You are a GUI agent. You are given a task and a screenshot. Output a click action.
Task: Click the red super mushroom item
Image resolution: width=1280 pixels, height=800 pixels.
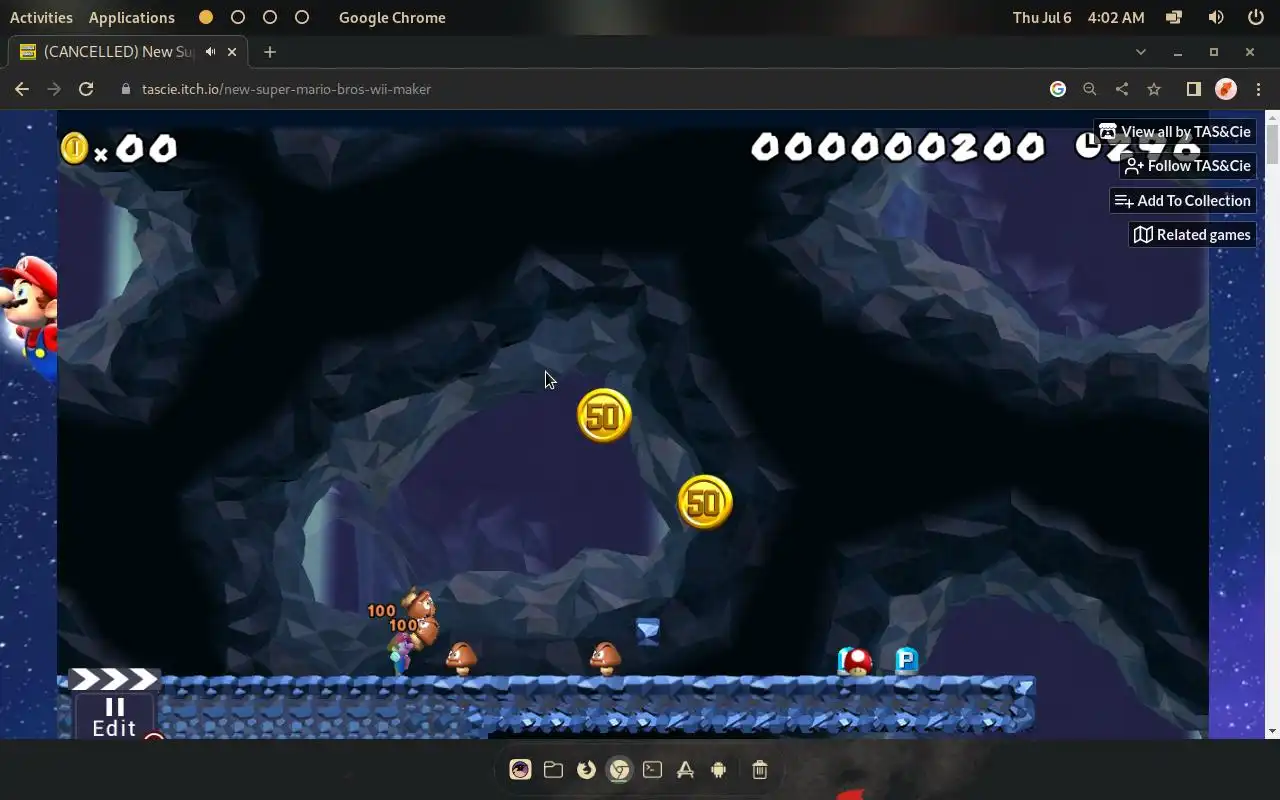(857, 661)
